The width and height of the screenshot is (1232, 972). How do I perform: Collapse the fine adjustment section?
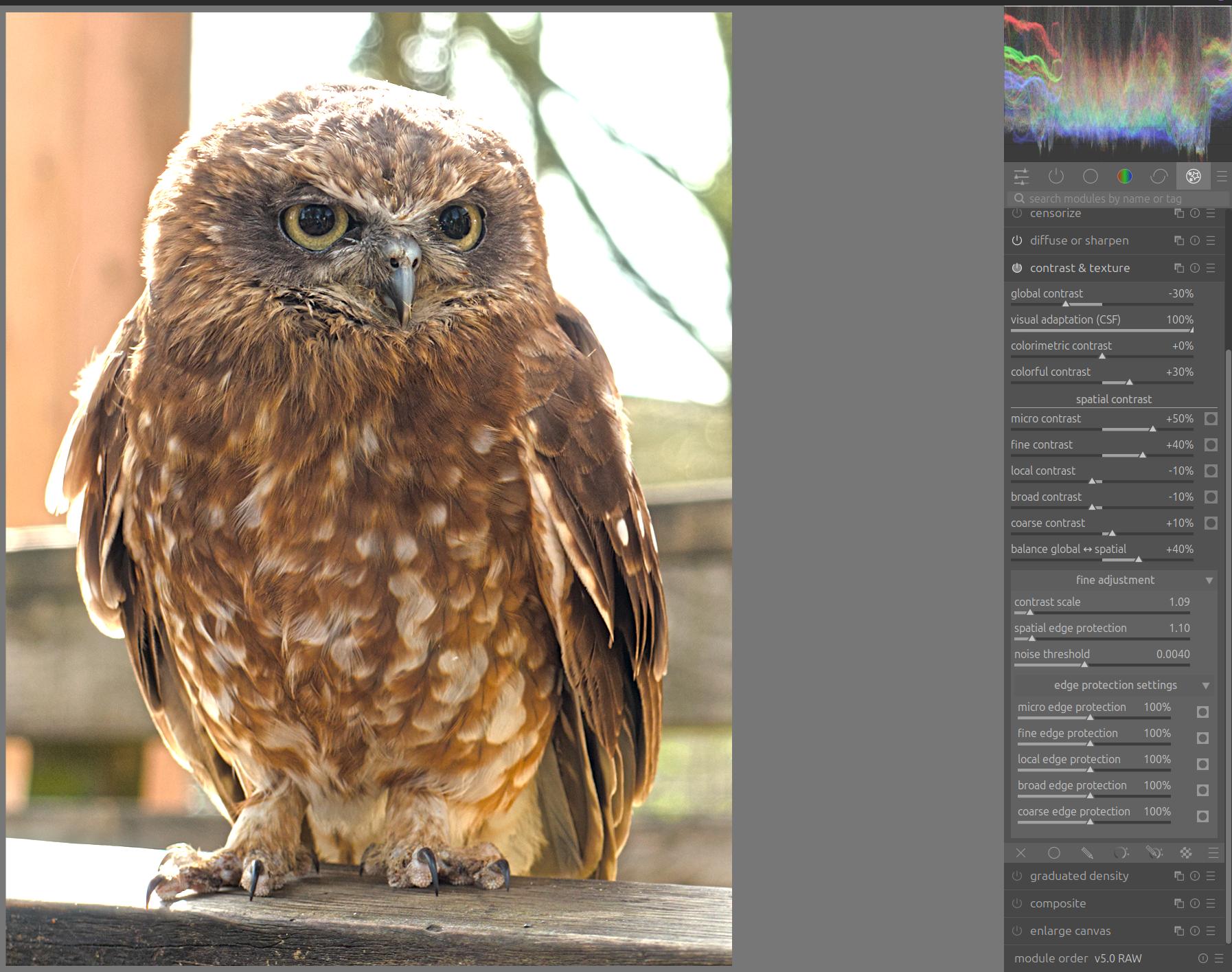coord(1209,580)
